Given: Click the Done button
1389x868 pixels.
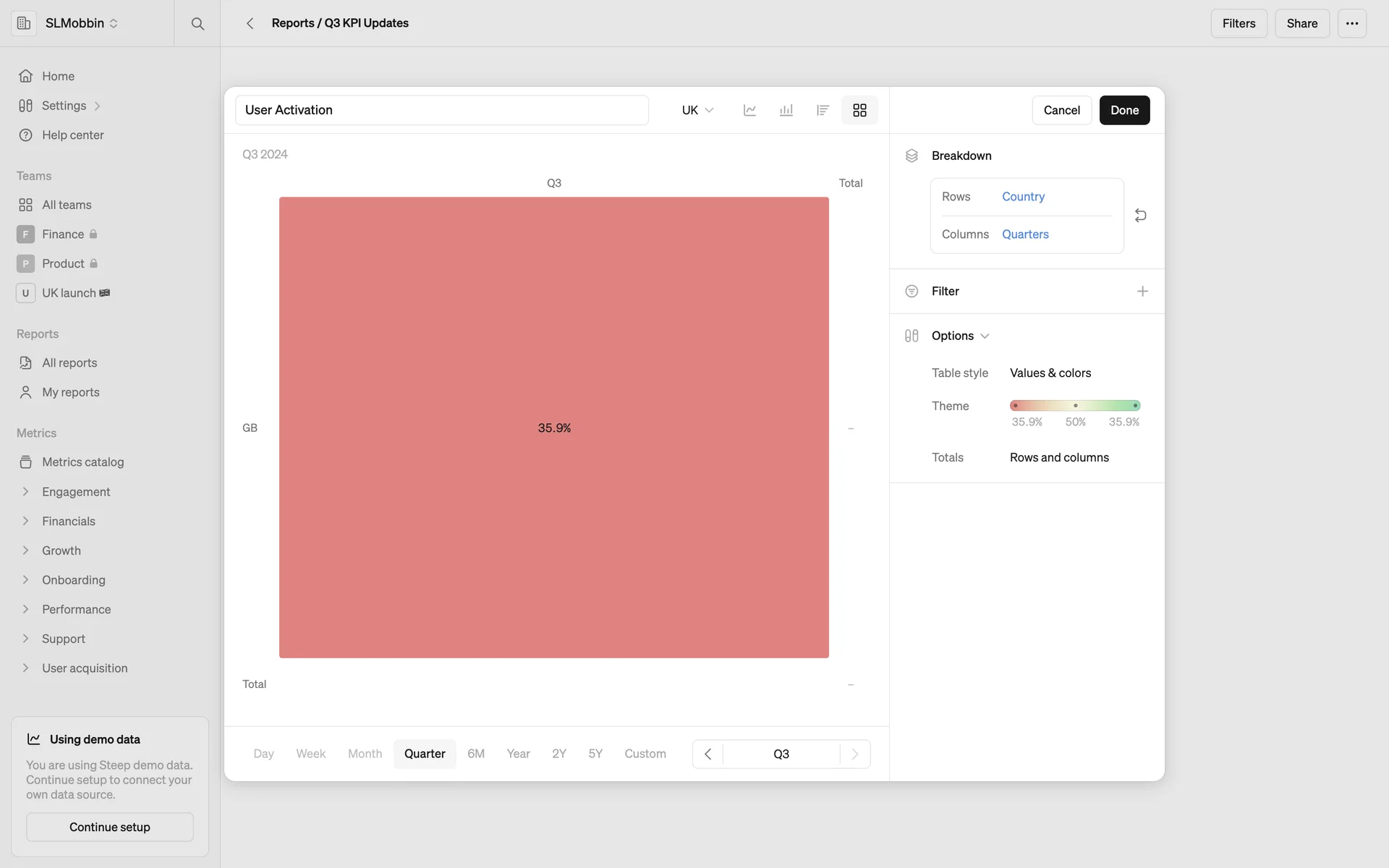Looking at the screenshot, I should tap(1124, 110).
